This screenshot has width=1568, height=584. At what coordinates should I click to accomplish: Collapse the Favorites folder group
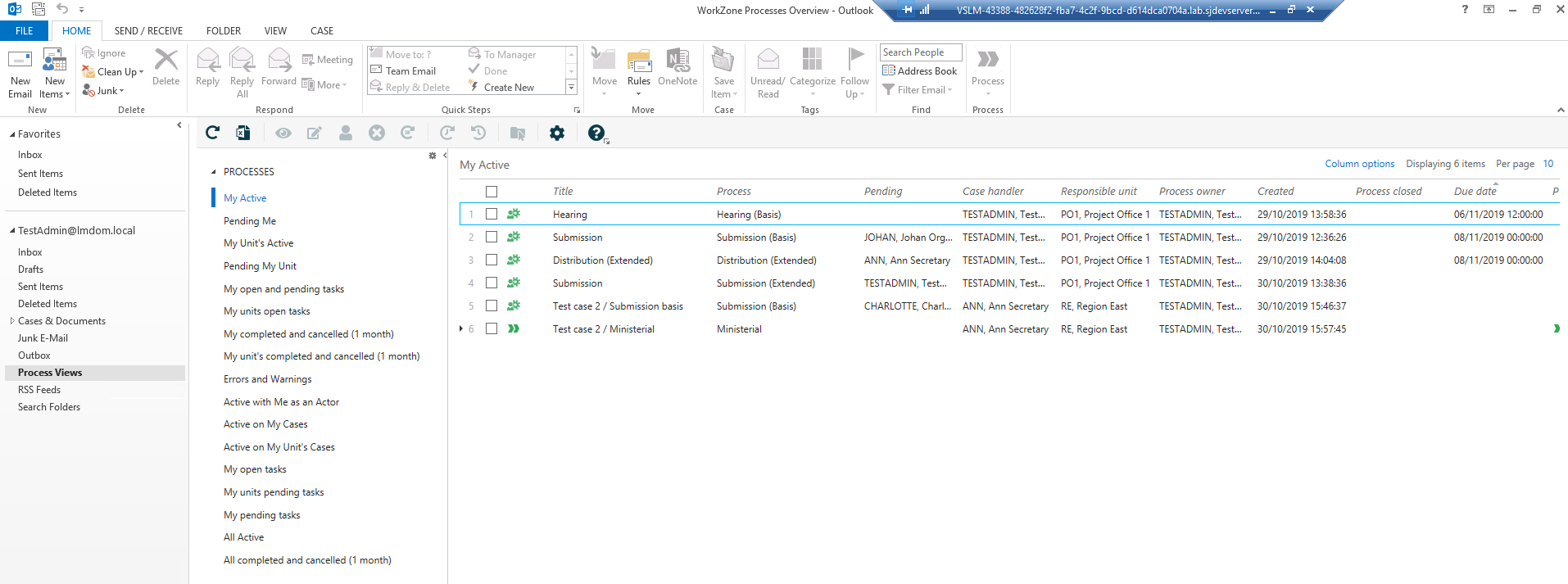coord(12,134)
